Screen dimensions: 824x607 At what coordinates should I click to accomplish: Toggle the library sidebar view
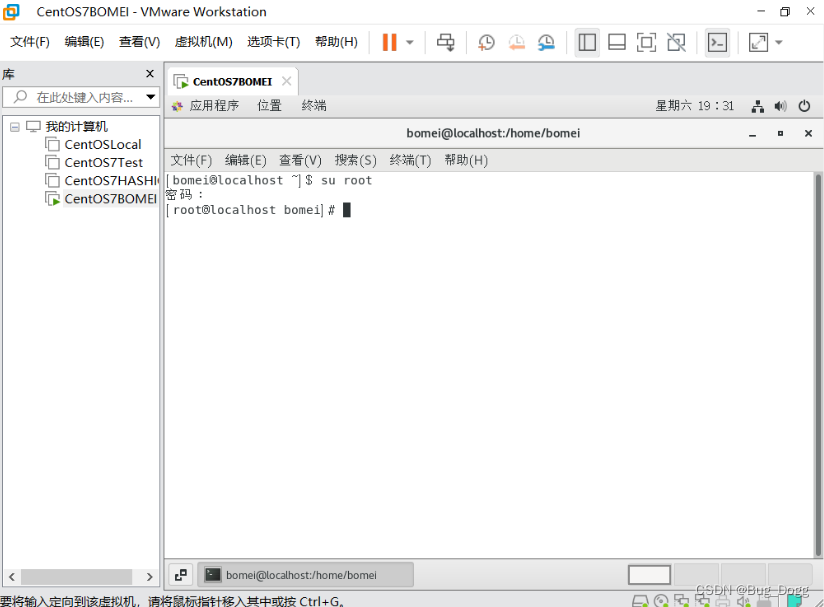tap(586, 42)
